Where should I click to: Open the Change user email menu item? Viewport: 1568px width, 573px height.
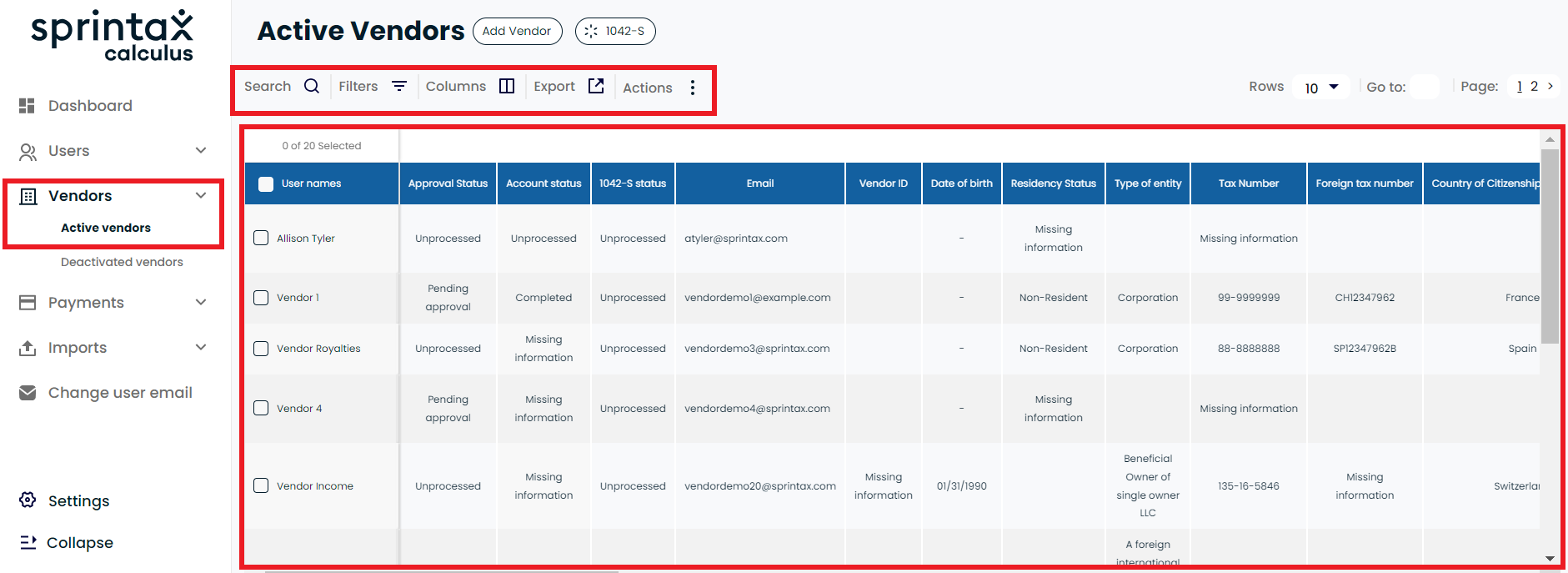[120, 393]
